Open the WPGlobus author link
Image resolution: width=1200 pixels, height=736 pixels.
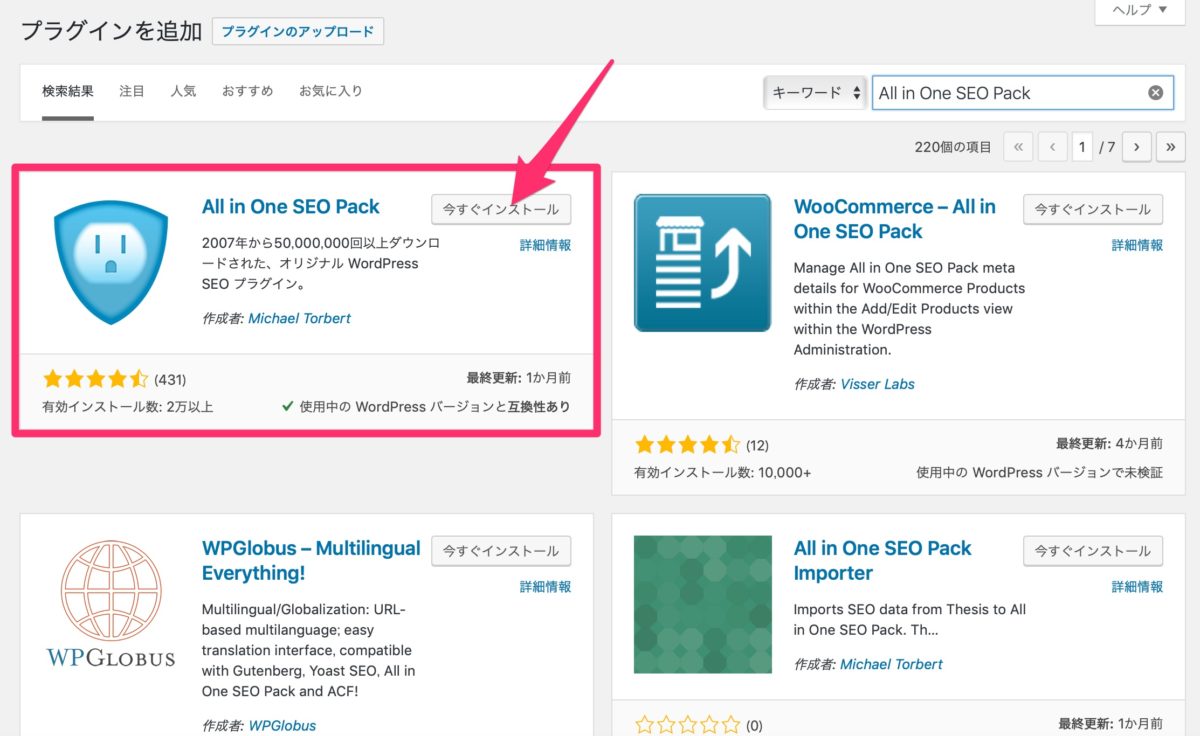pyautogui.click(x=282, y=726)
